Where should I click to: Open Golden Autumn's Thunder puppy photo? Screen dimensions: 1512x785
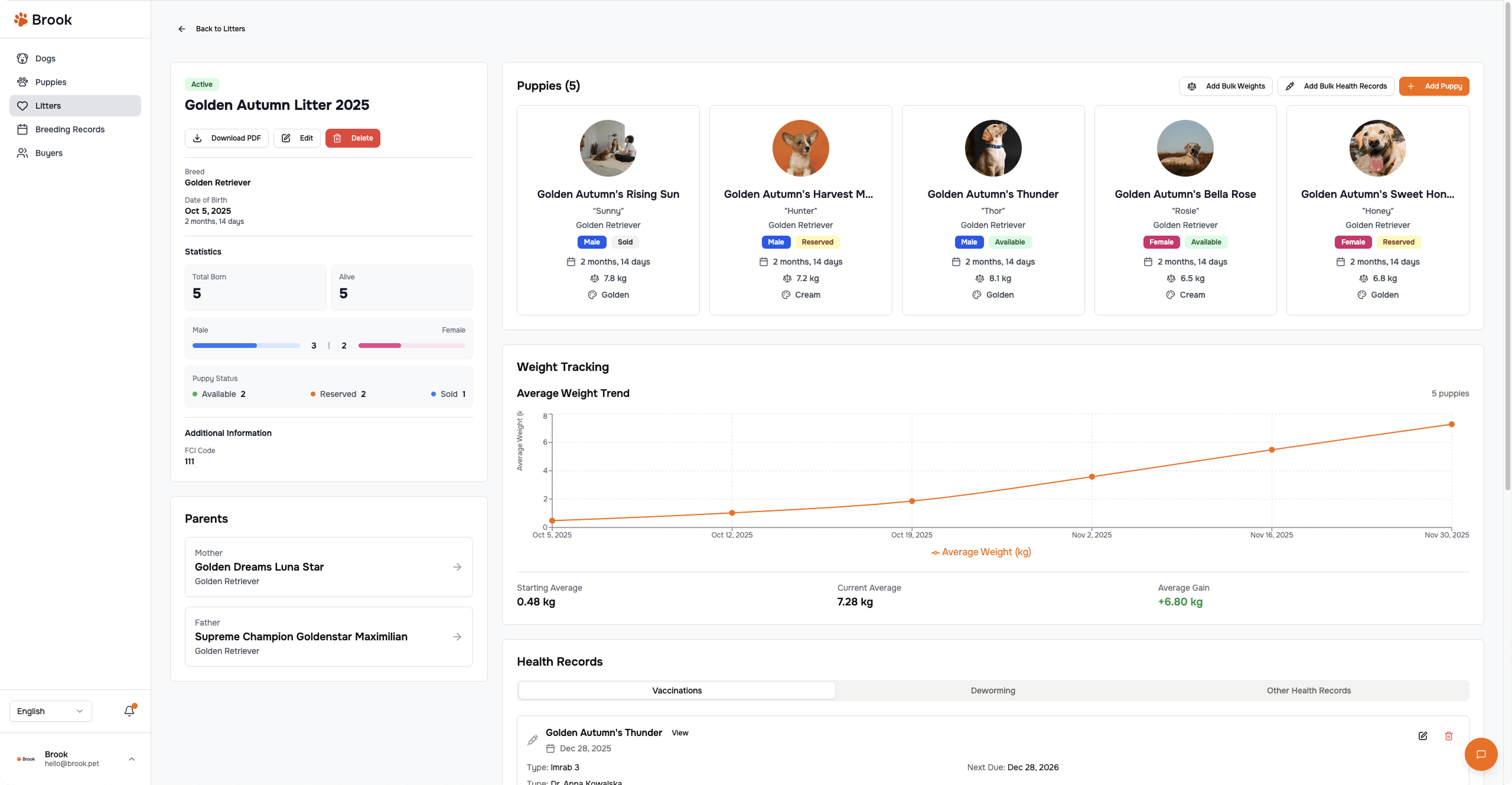pos(993,148)
